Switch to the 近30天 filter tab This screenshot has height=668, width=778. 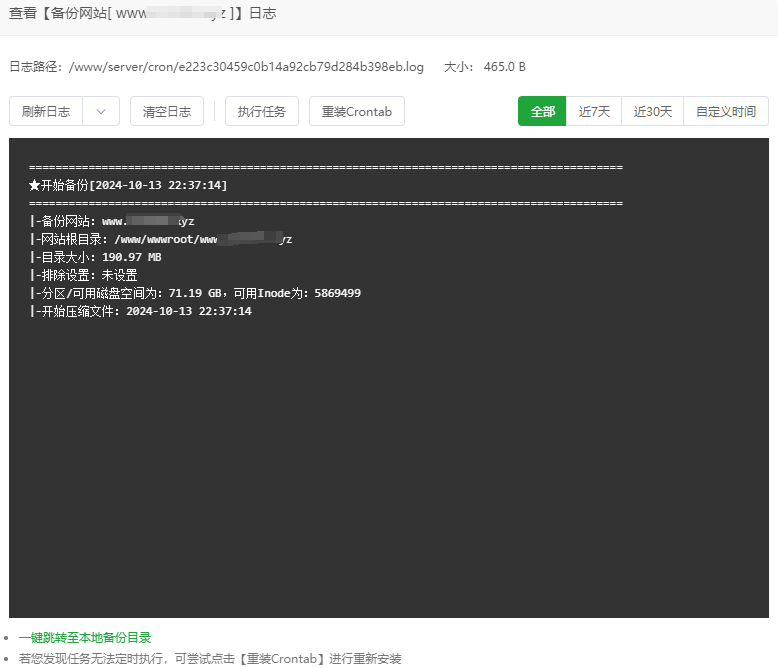(x=652, y=112)
